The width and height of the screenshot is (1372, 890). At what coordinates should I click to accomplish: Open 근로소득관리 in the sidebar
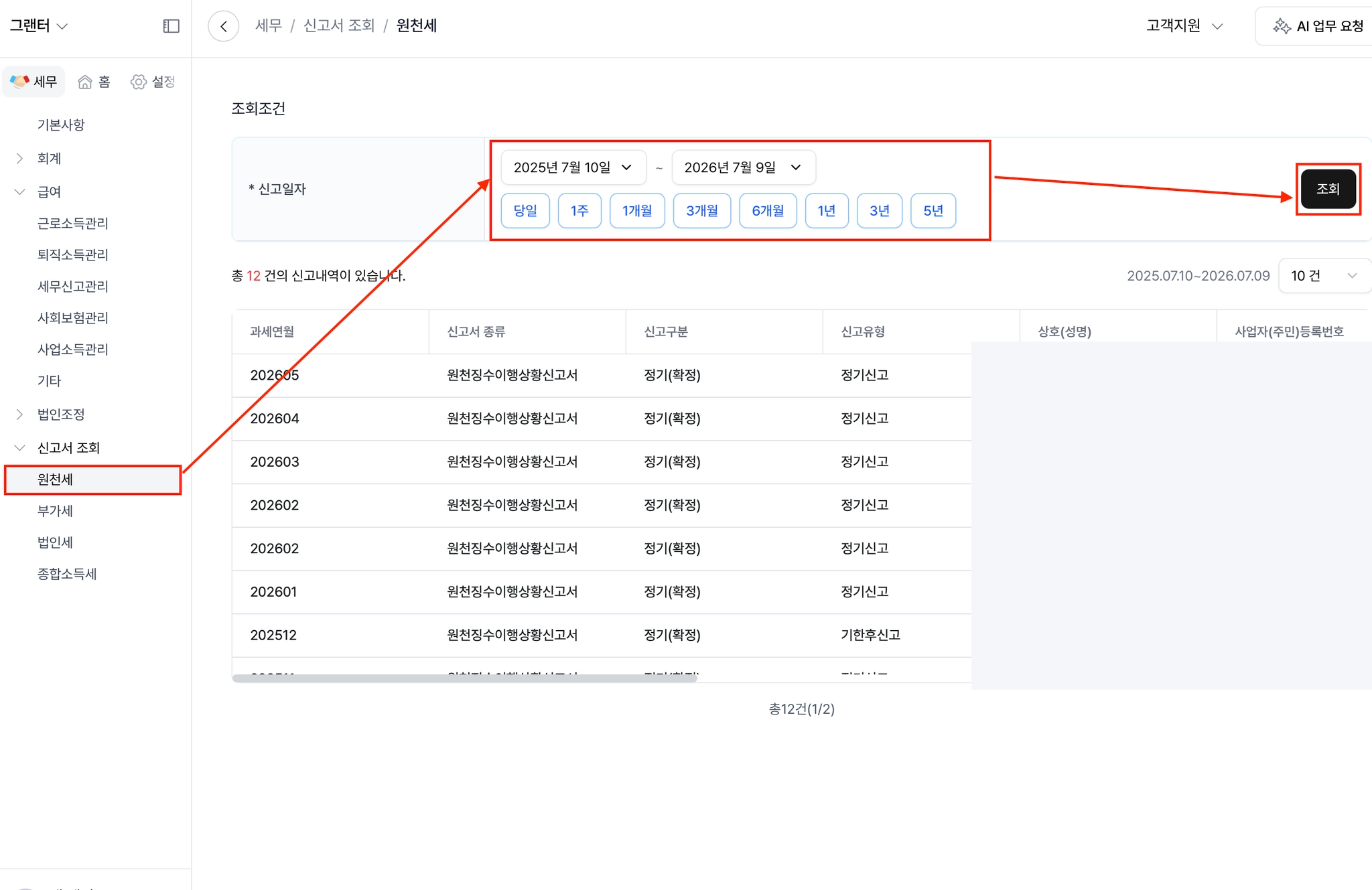72,223
